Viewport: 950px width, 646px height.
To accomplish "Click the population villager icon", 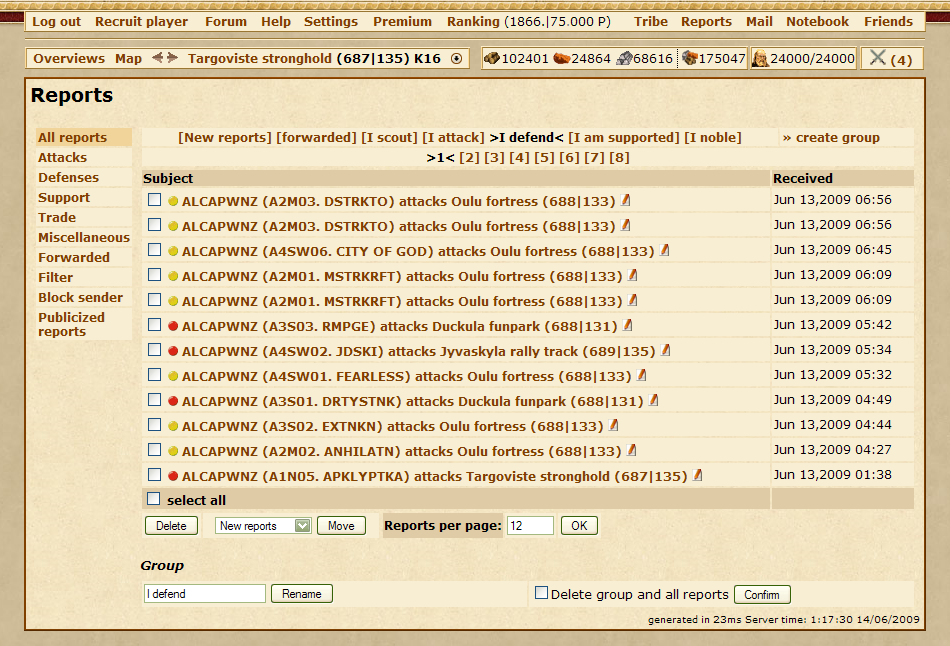I will pyautogui.click(x=760, y=59).
